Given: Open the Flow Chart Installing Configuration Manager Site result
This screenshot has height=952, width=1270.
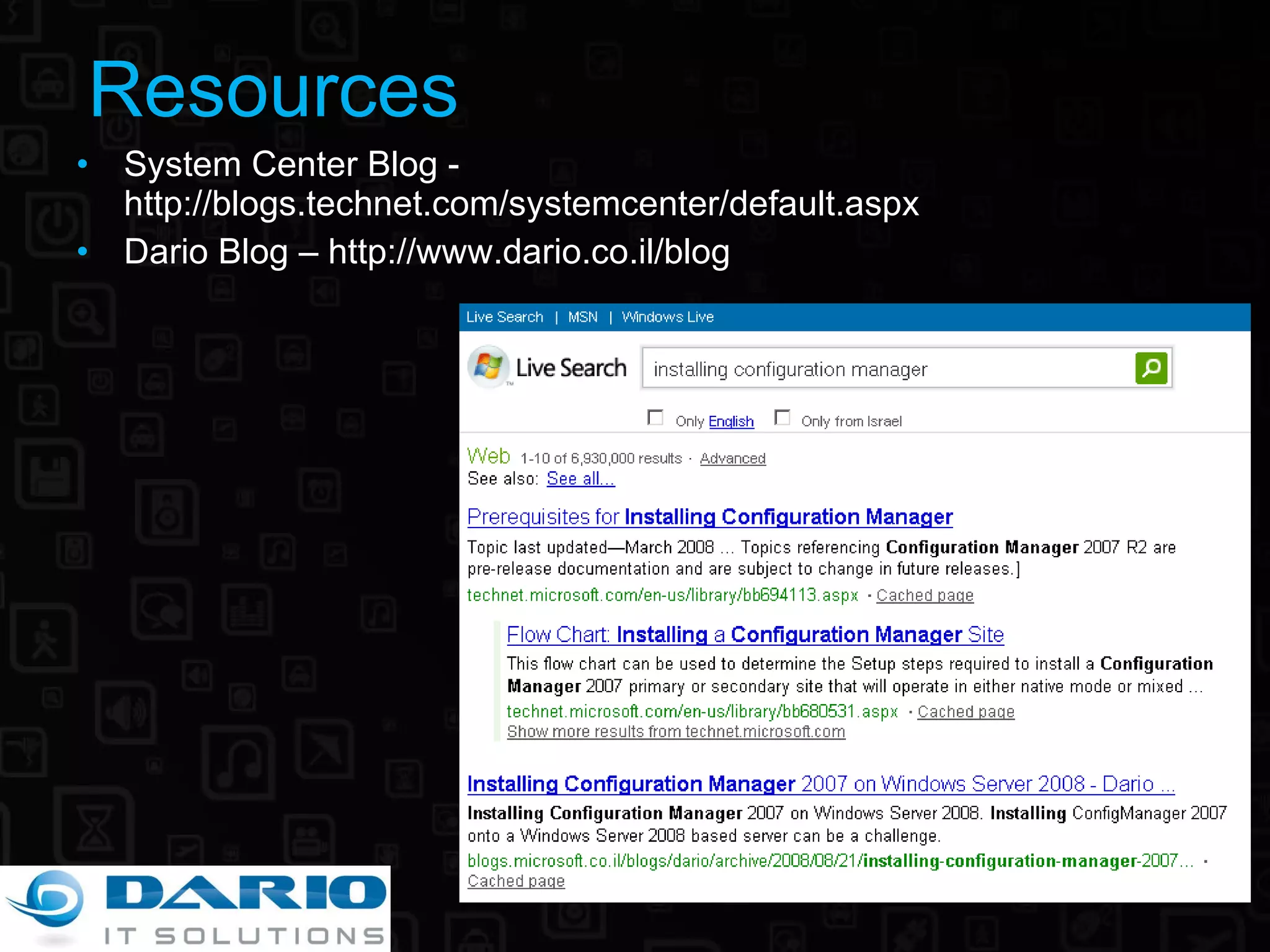Looking at the screenshot, I should coord(755,635).
